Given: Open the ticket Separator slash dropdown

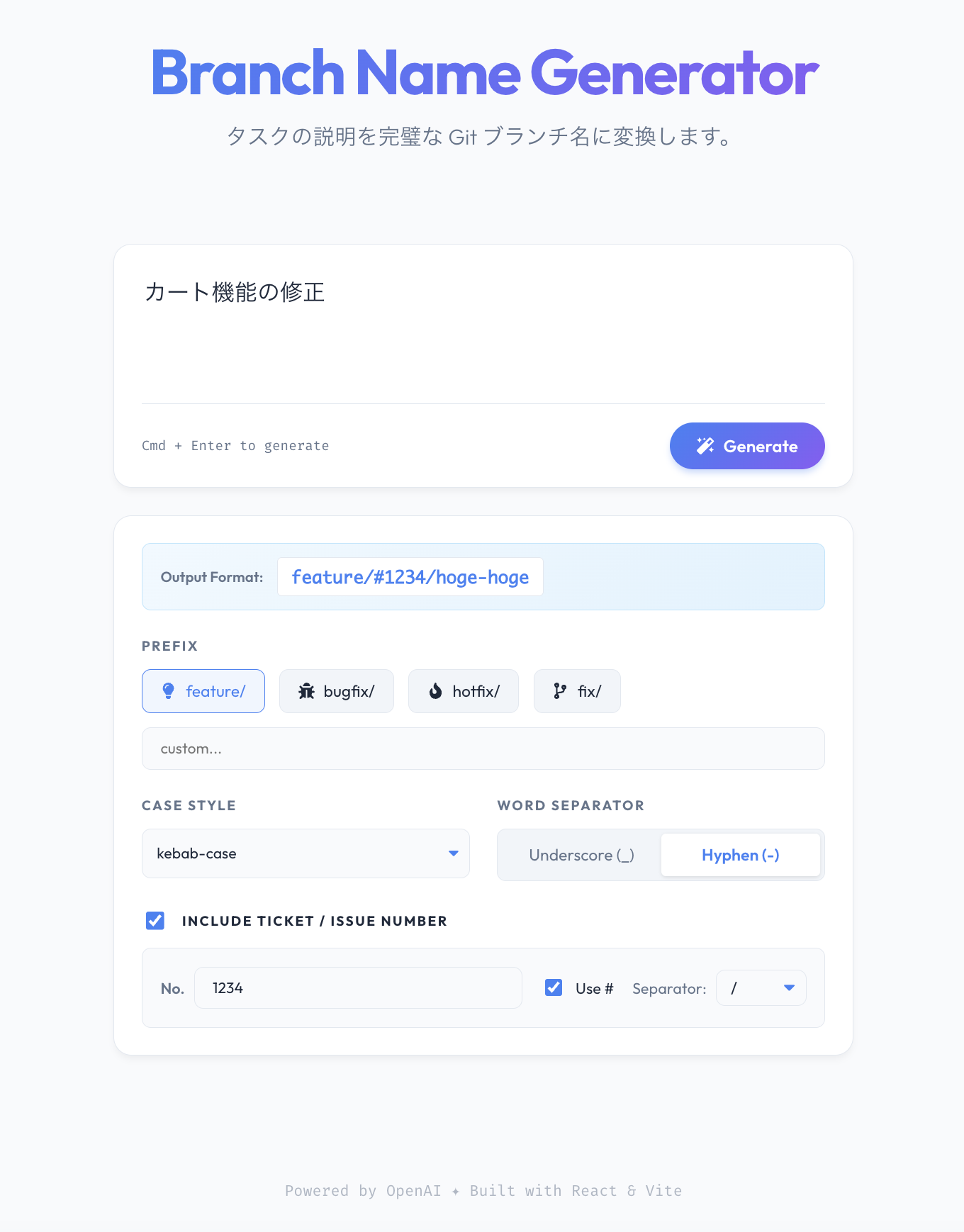Looking at the screenshot, I should 761,988.
